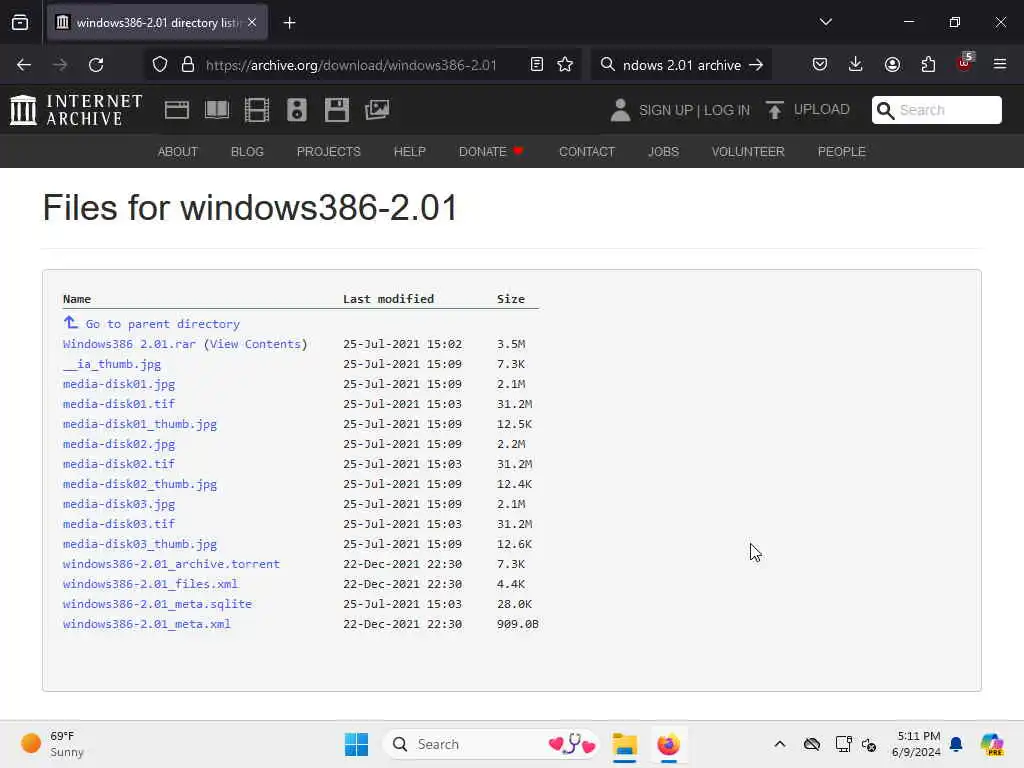
Task: Open the Audio speaker icon
Action: click(296, 110)
